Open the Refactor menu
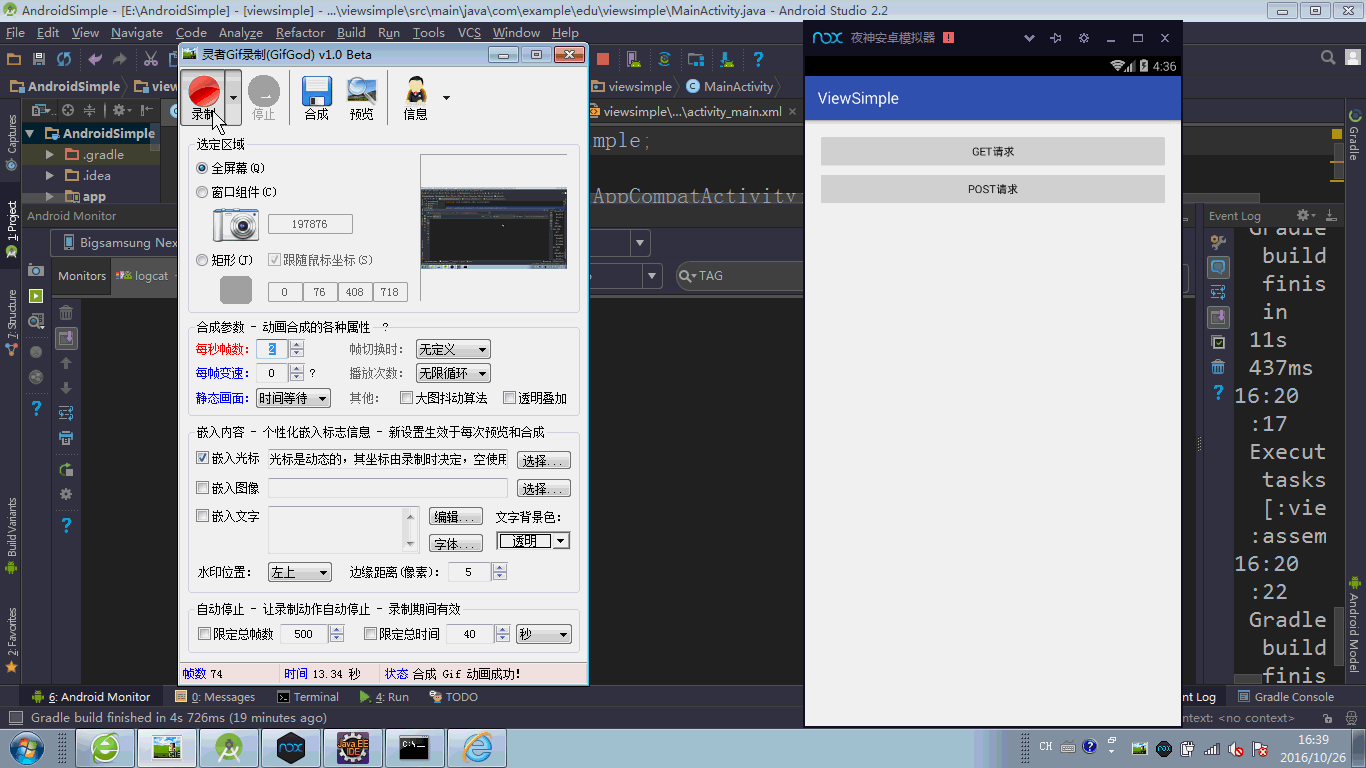 point(300,33)
